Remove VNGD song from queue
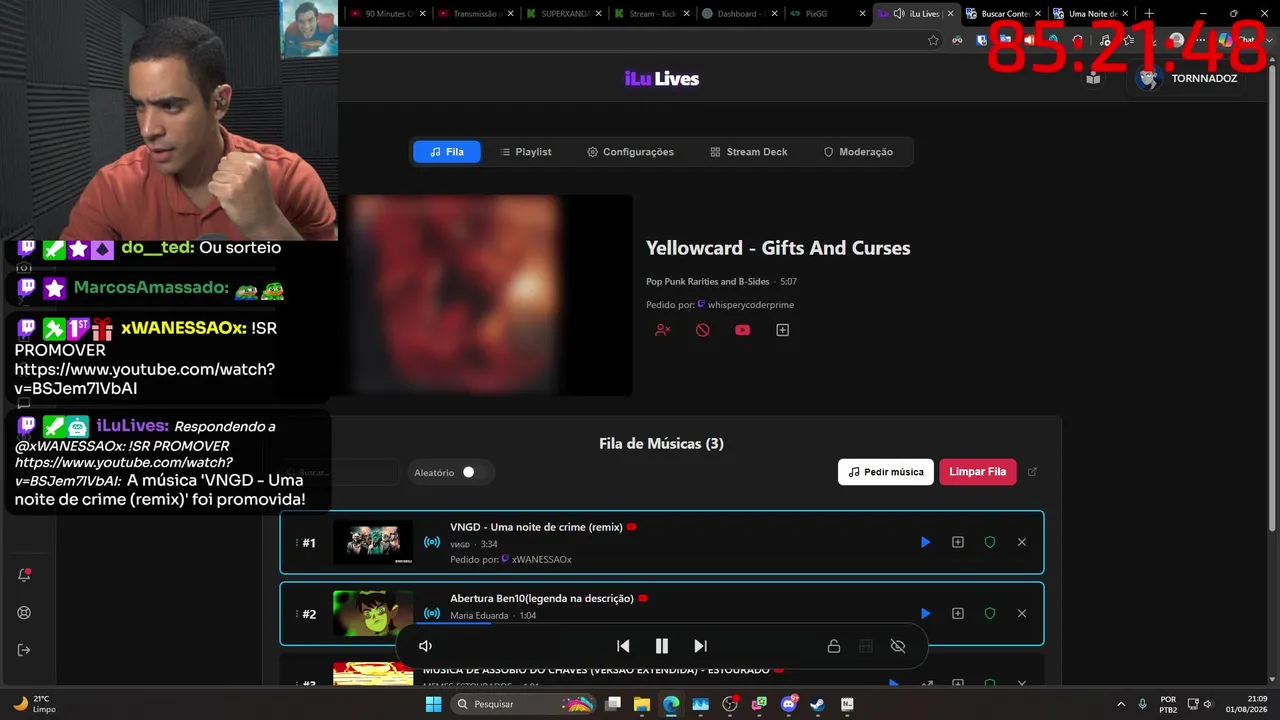Viewport: 1280px width, 720px height. pos(1022,542)
